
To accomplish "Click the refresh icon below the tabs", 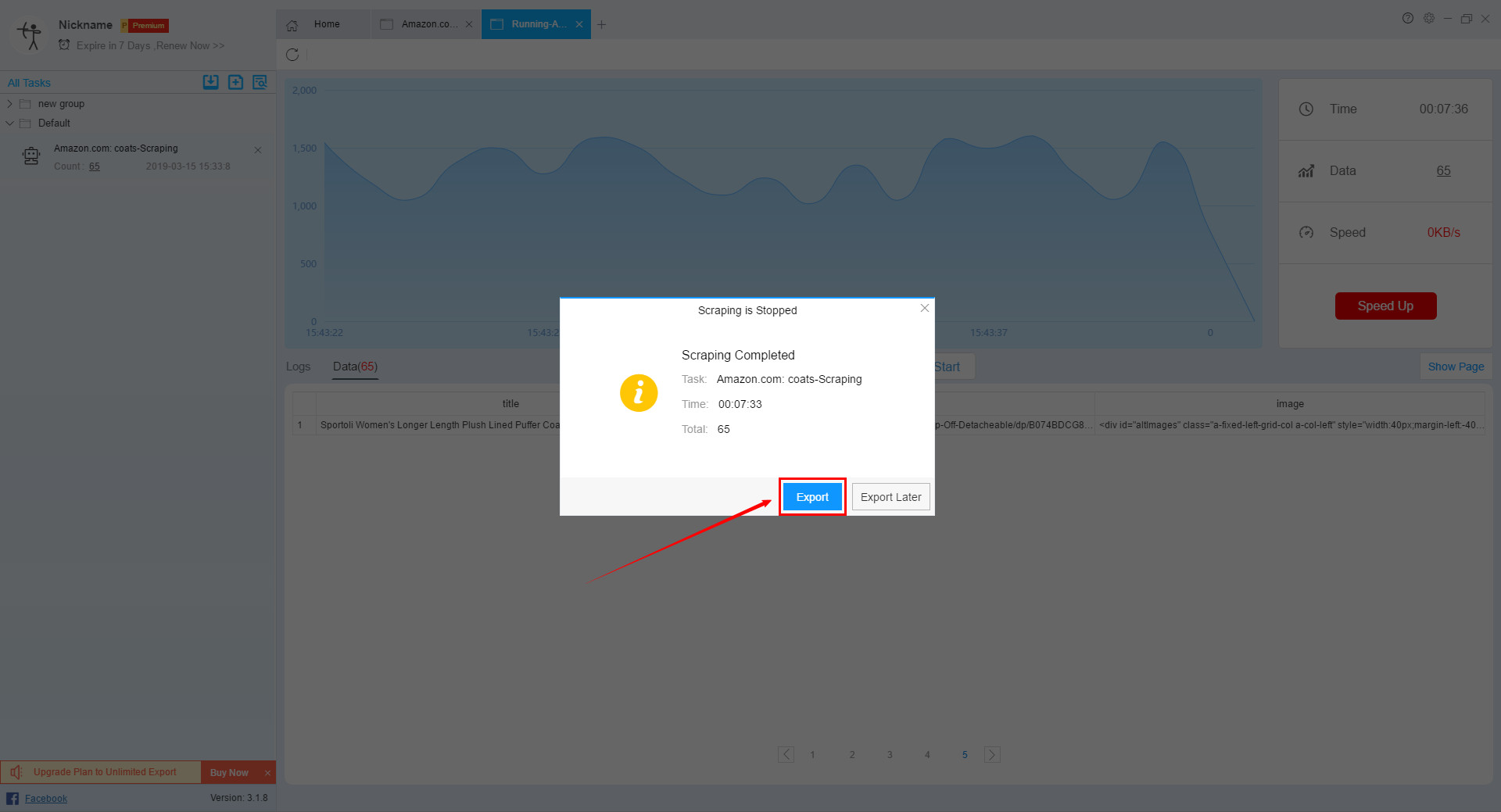I will 292,55.
